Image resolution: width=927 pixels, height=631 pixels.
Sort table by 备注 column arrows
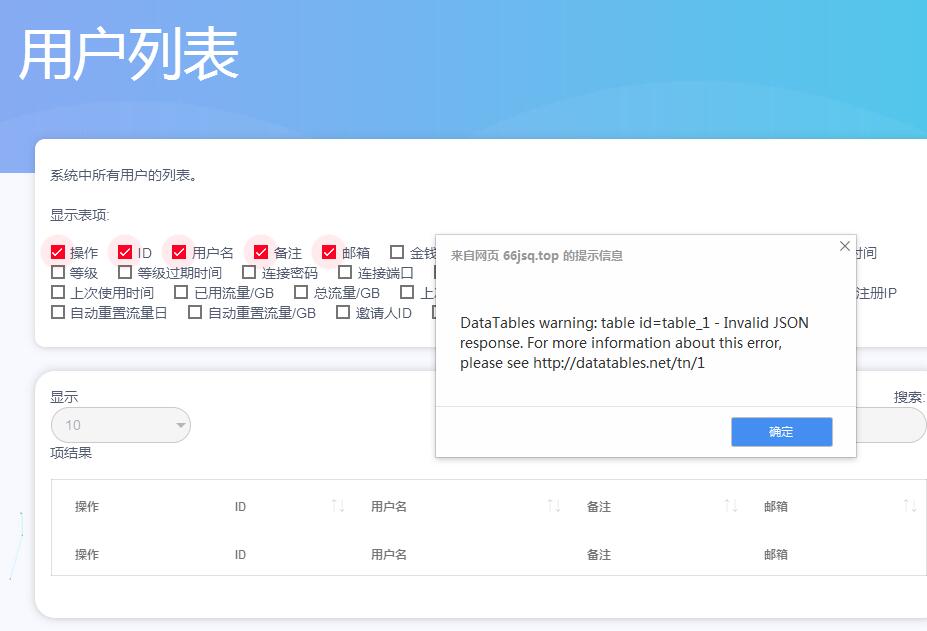pyautogui.click(x=731, y=506)
